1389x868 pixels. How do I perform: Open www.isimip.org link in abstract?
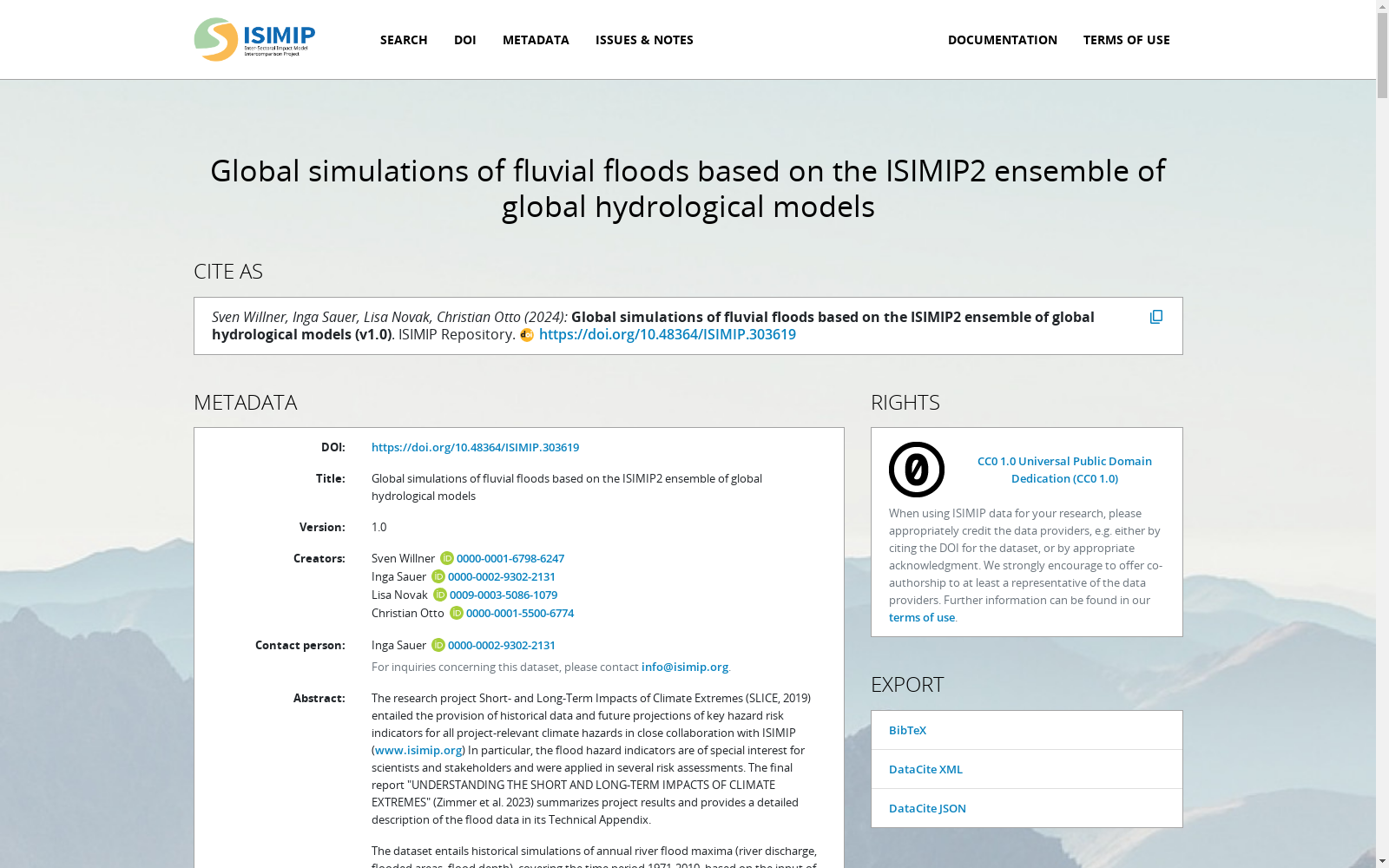(418, 750)
